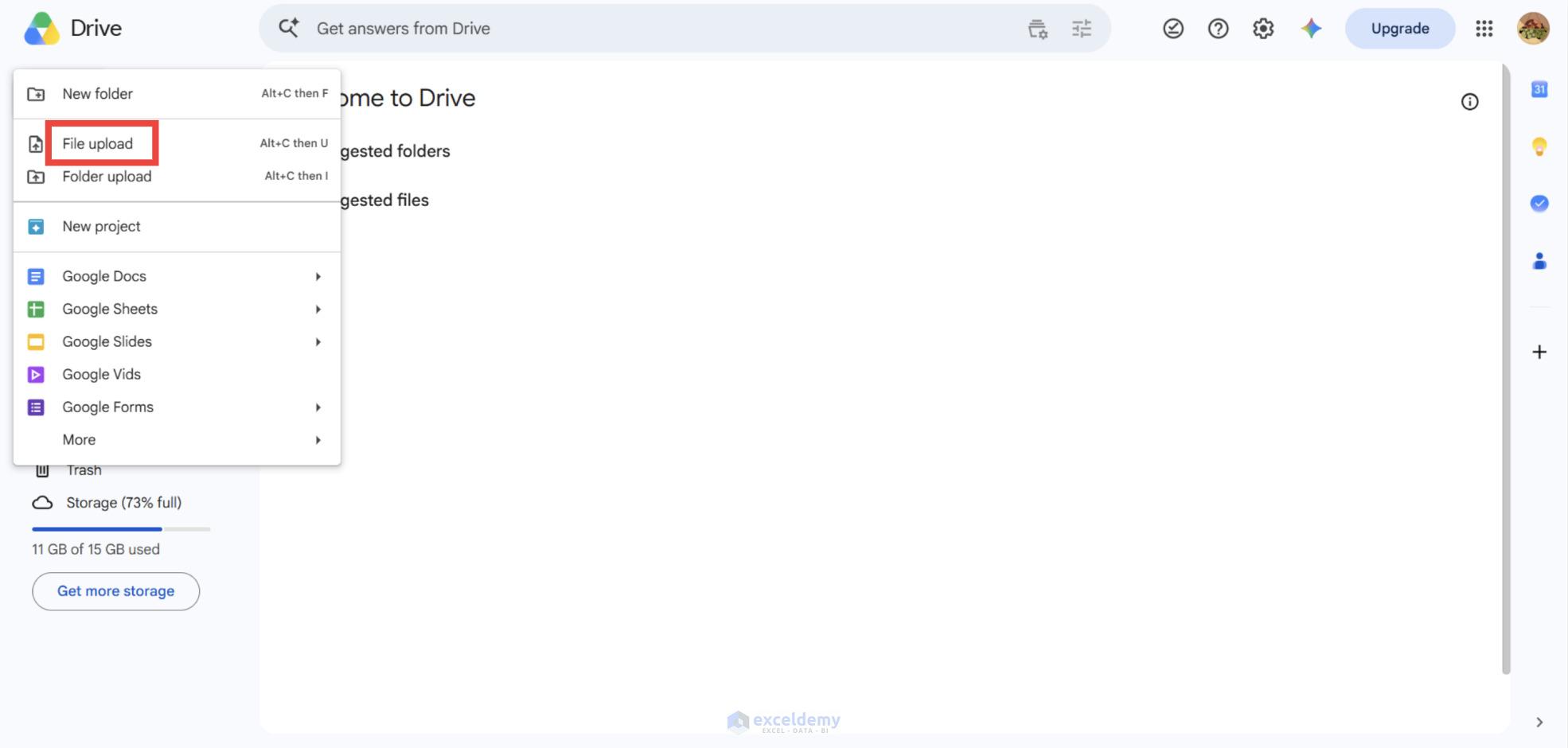Click the Storage cloud icon
1568x748 pixels.
42,503
